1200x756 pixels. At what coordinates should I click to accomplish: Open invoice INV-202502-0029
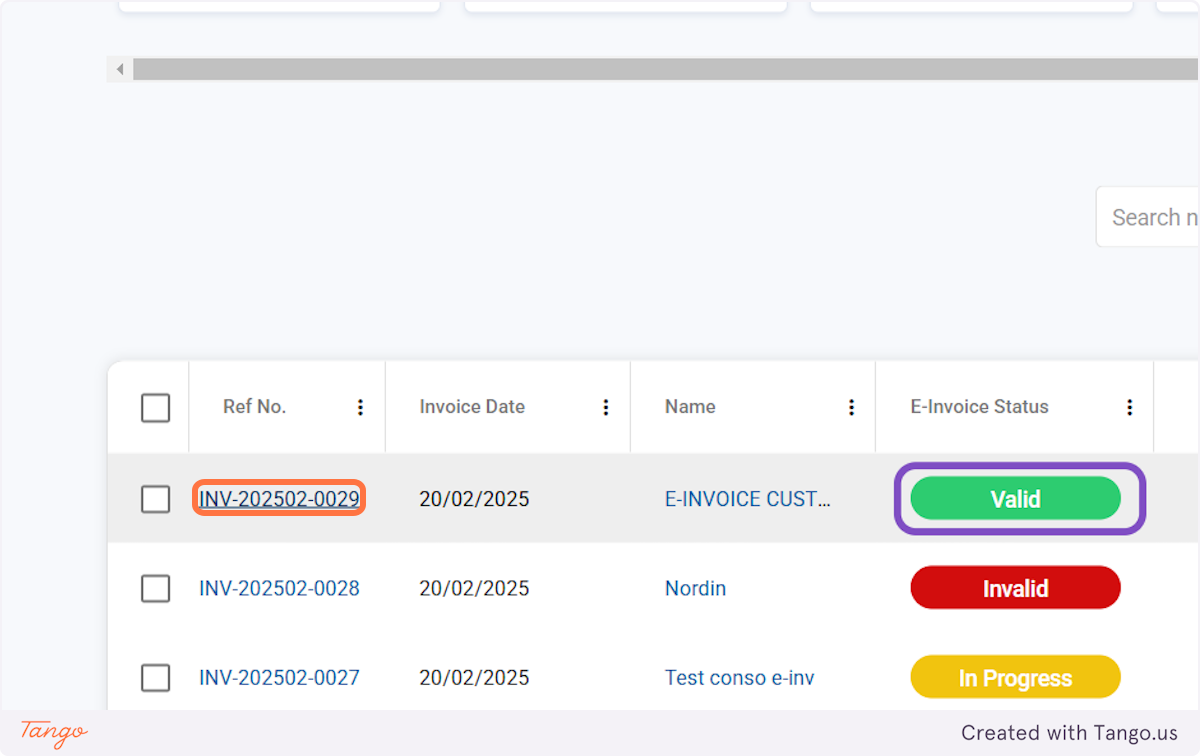click(x=279, y=498)
